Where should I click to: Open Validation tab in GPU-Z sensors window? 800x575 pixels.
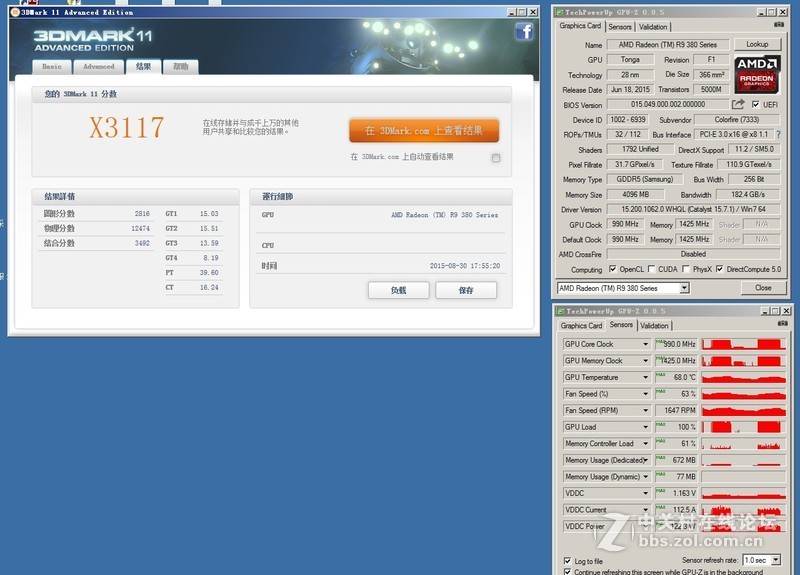click(x=655, y=326)
